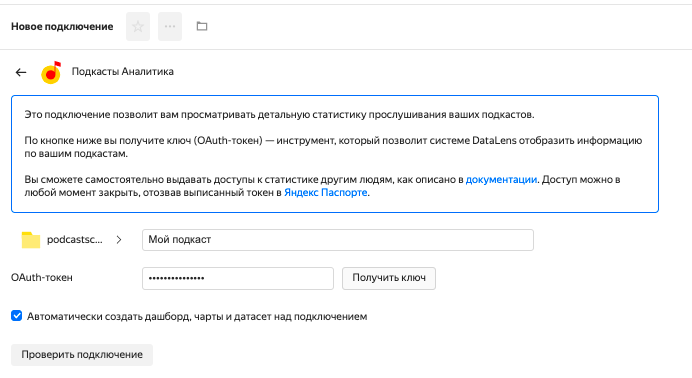Viewport: 692px width, 378px height.
Task: Click the "Новое подключение" title
Action: click(x=62, y=26)
